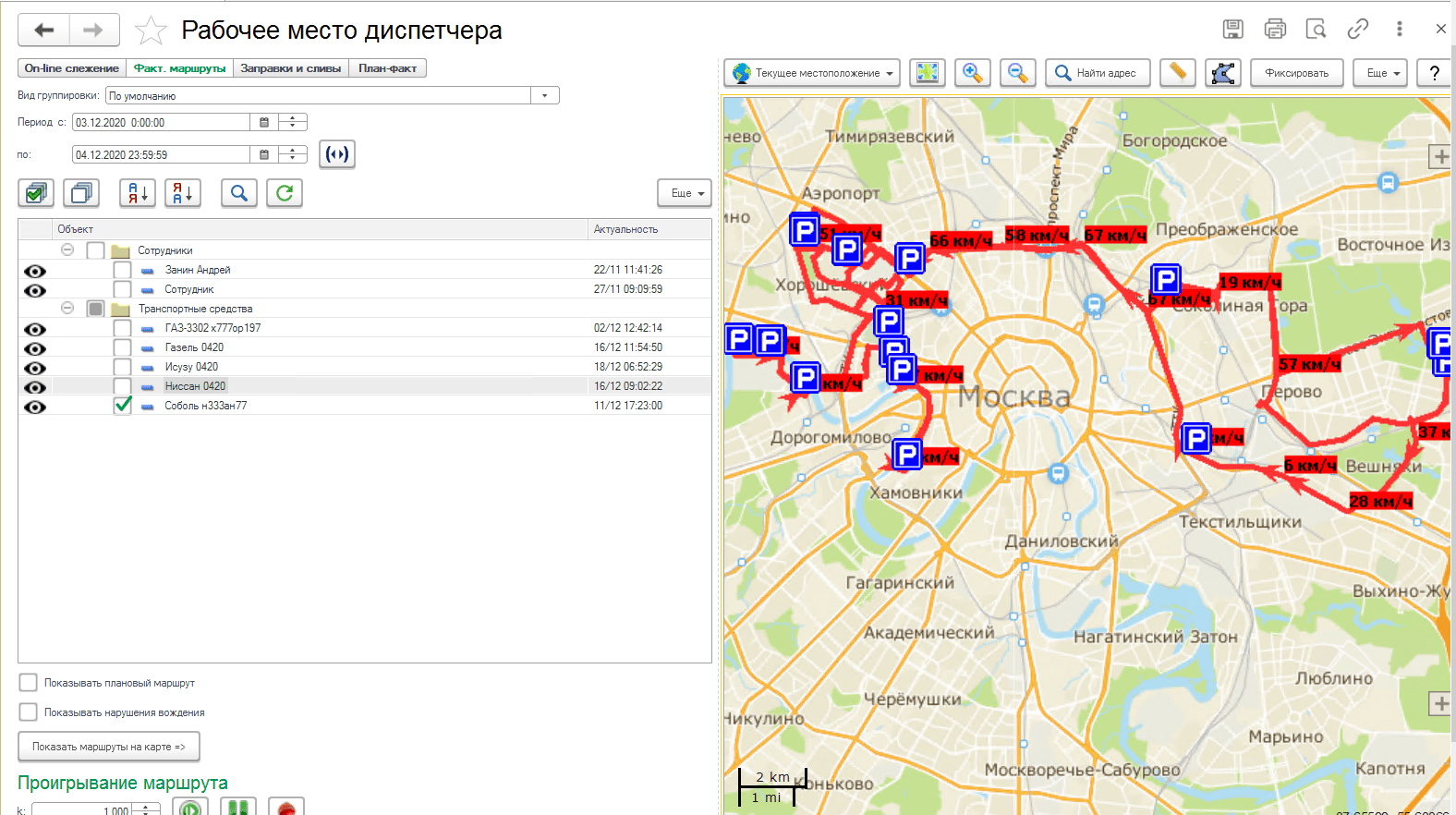The width and height of the screenshot is (1456, 815).
Task: Click the zoom out magnifier on map toolbar
Action: 1017,73
